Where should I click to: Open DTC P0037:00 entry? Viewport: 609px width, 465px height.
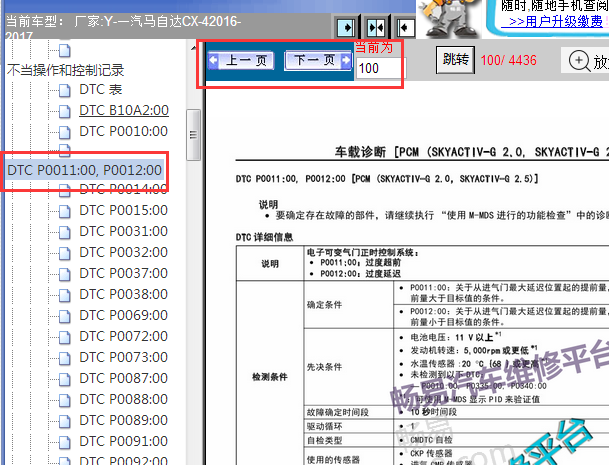124,273
